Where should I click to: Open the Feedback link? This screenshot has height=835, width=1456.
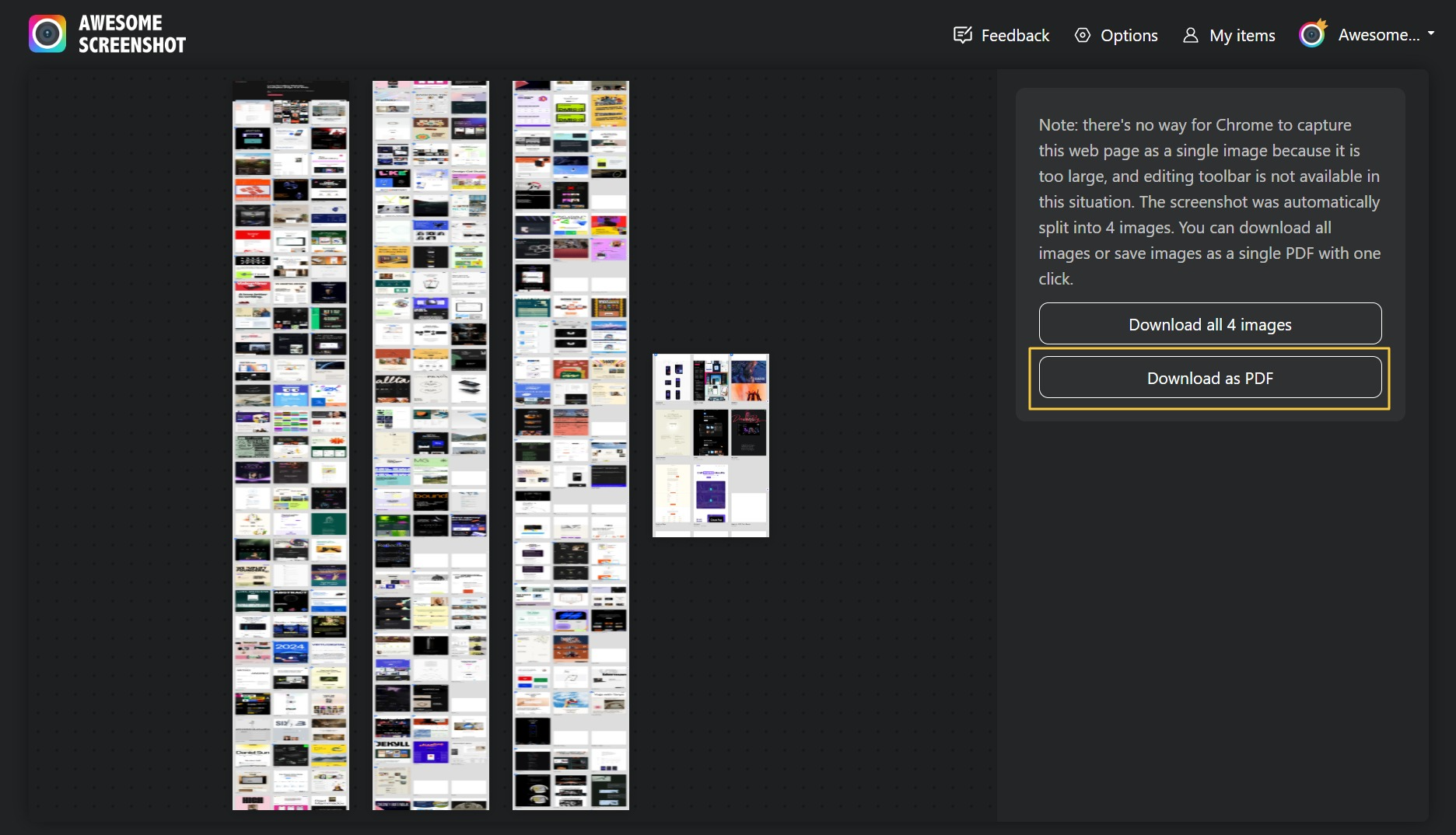coord(1014,35)
